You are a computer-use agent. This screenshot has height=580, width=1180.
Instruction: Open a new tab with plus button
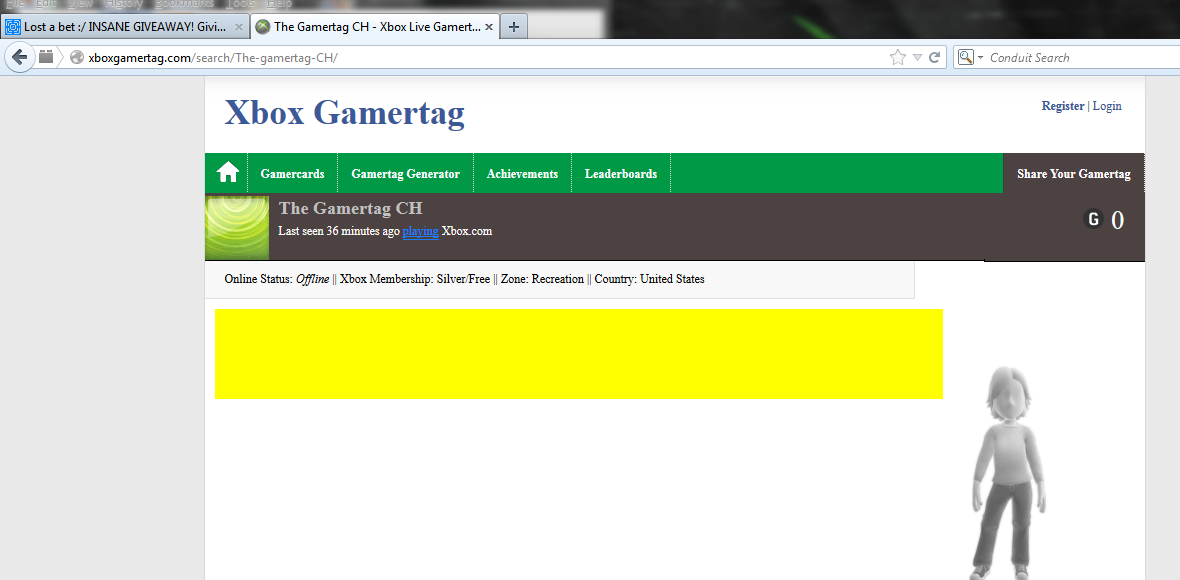pyautogui.click(x=514, y=27)
